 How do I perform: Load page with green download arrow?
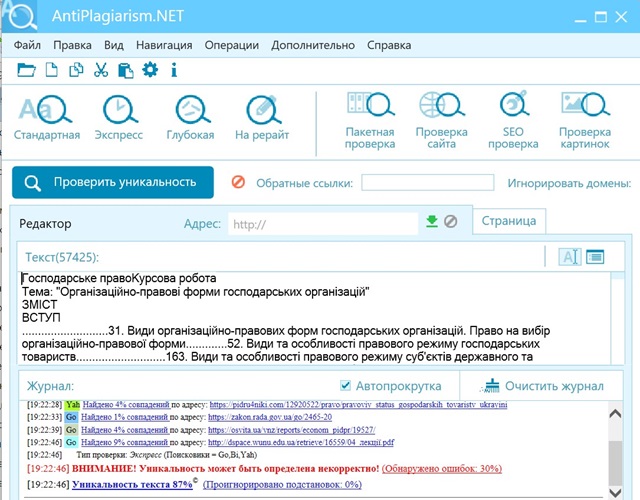pos(432,221)
